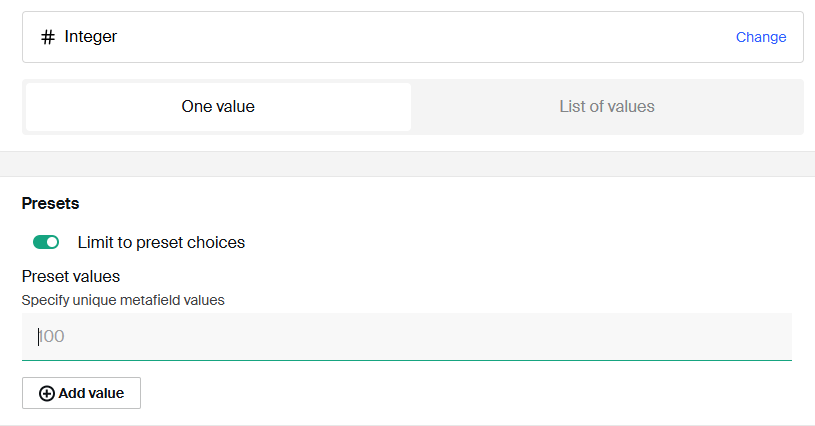The height and width of the screenshot is (426, 815).
Task: Open the Integer type selector box
Action: click(x=400, y=37)
